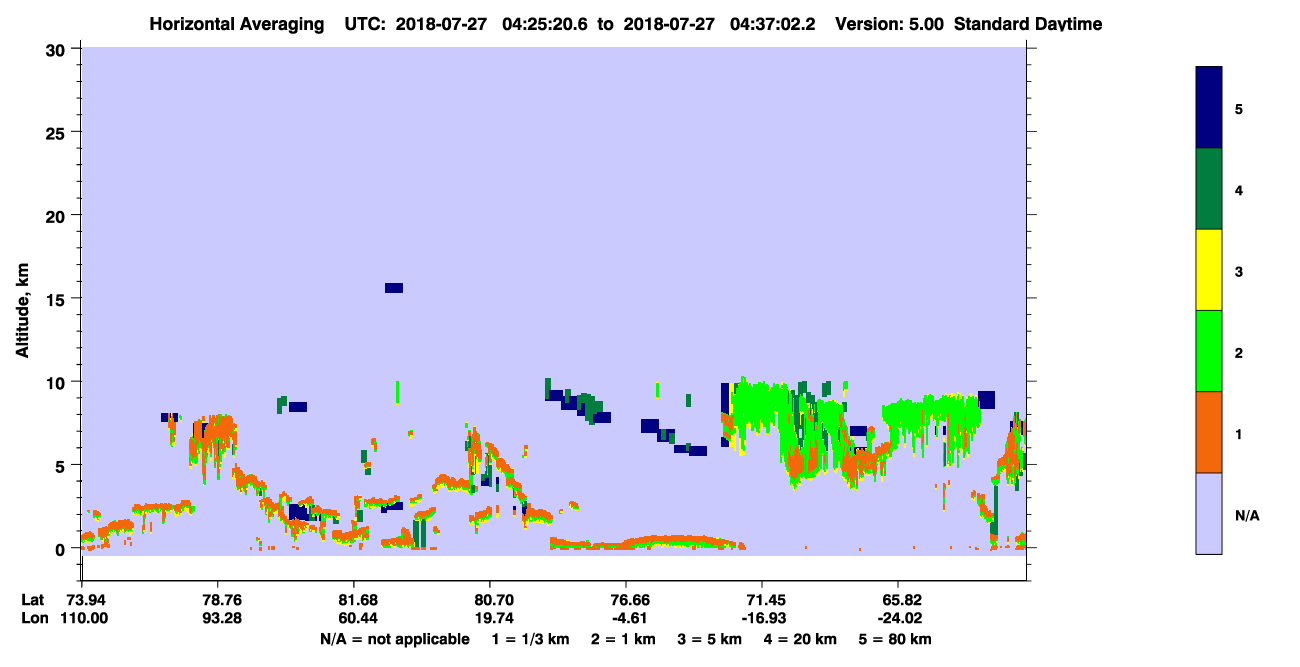Click the orange level 1 colorbar segment
This screenshot has height=667, width=1300.
point(1209,432)
